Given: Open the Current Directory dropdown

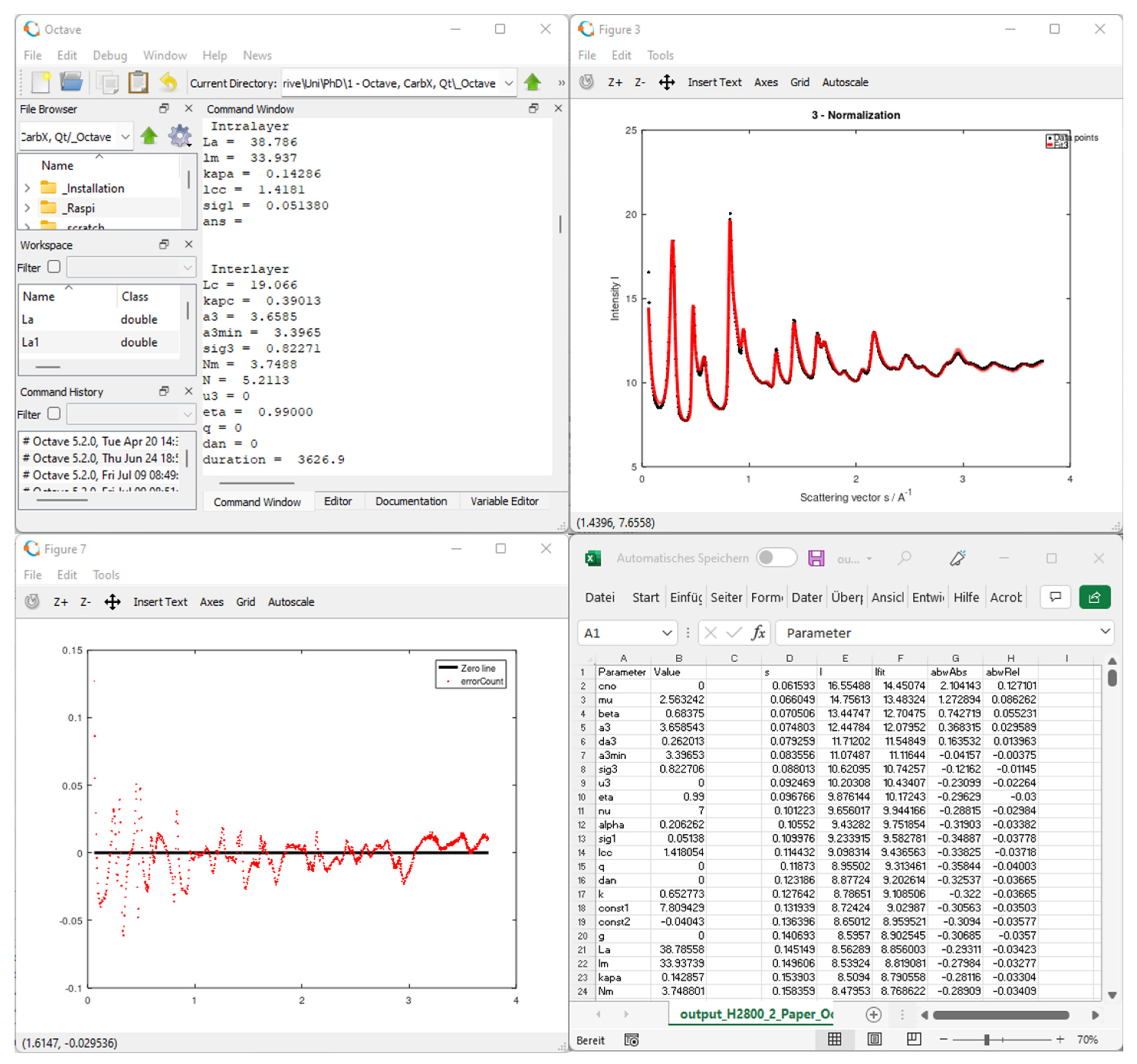Looking at the screenshot, I should (x=509, y=83).
